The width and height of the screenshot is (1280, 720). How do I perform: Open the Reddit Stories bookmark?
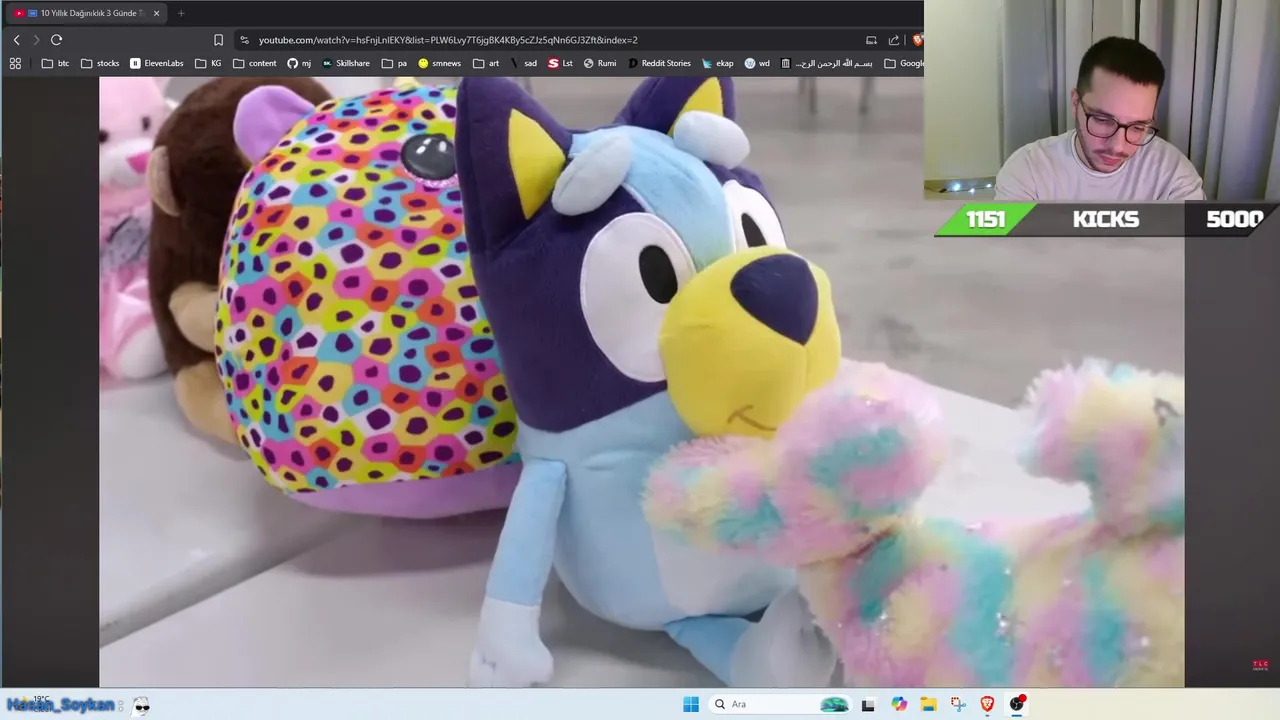[659, 63]
